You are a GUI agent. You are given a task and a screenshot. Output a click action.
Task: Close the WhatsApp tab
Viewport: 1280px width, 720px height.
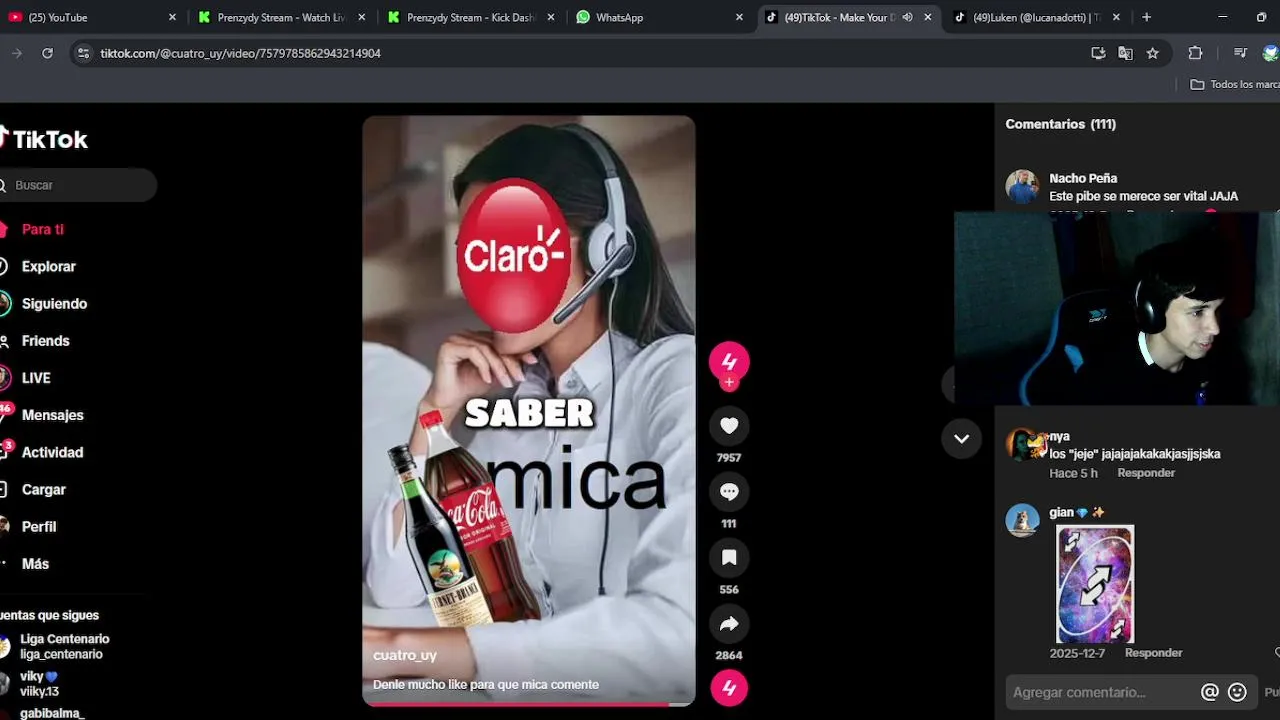(739, 17)
